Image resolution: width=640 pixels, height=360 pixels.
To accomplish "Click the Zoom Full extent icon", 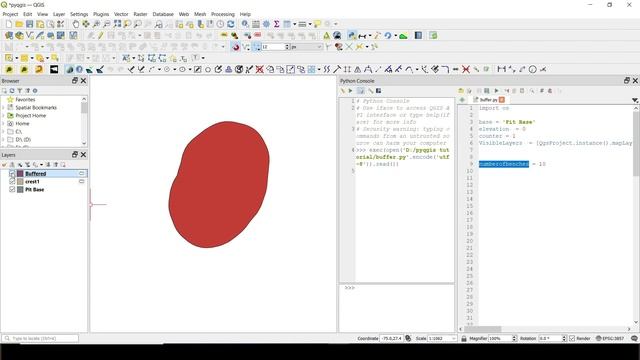I will tap(117, 24).
